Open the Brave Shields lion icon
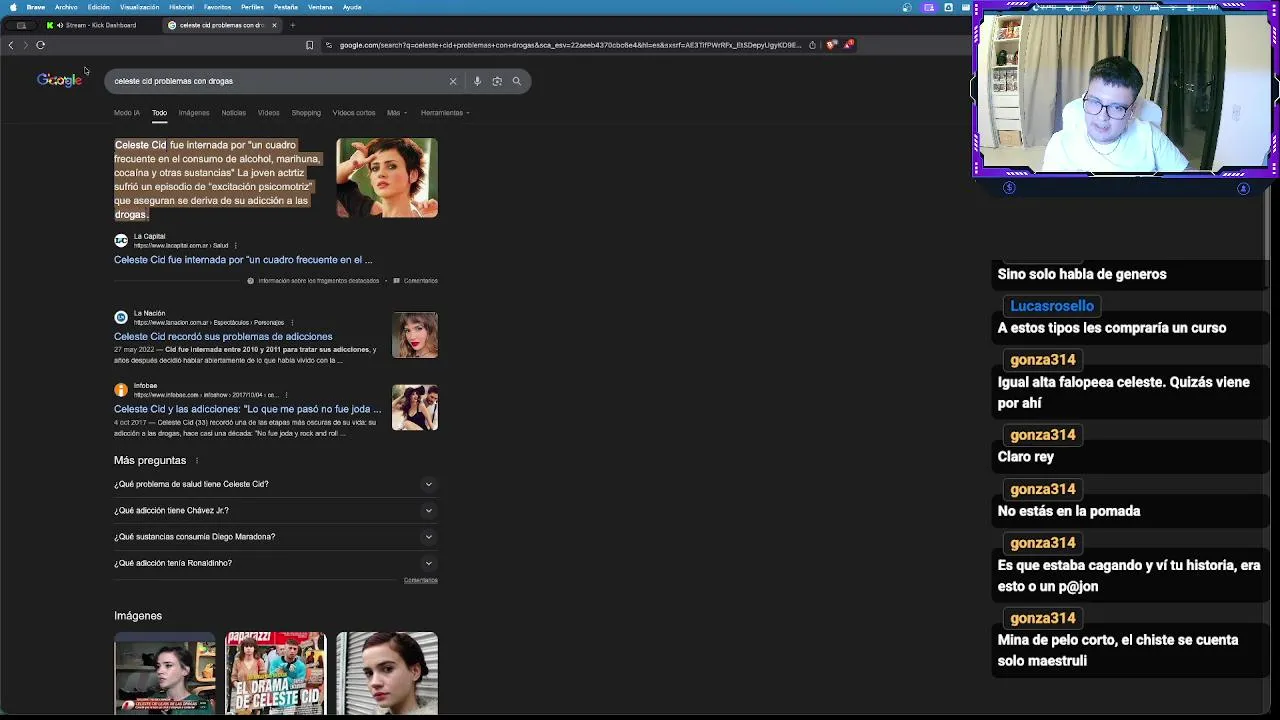The image size is (1280, 720). coord(831,45)
